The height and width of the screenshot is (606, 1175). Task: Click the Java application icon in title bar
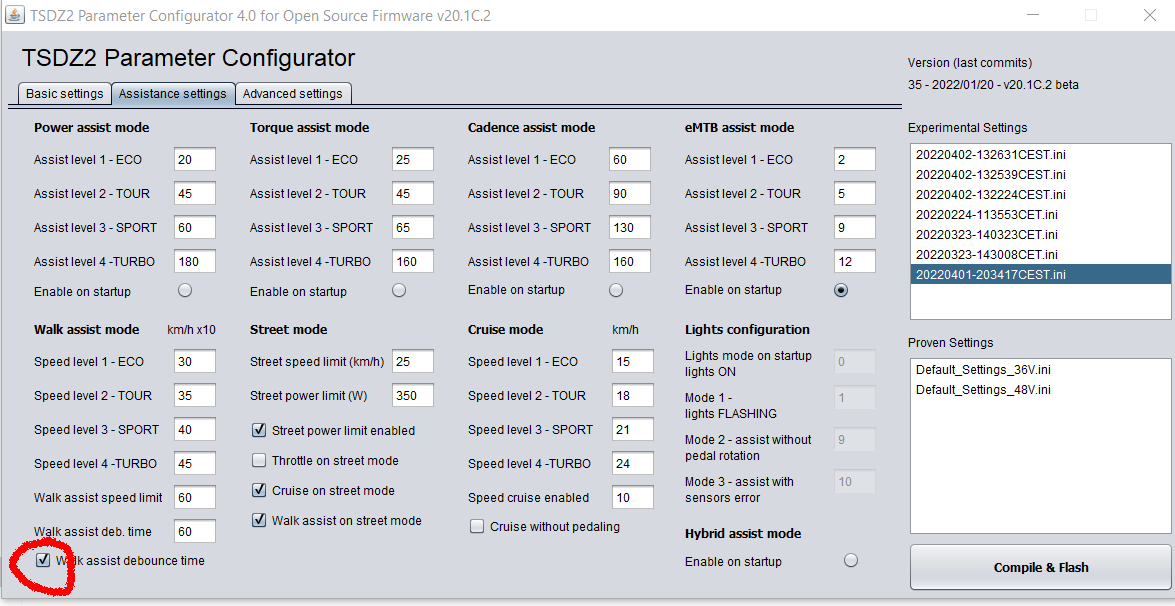coord(13,16)
